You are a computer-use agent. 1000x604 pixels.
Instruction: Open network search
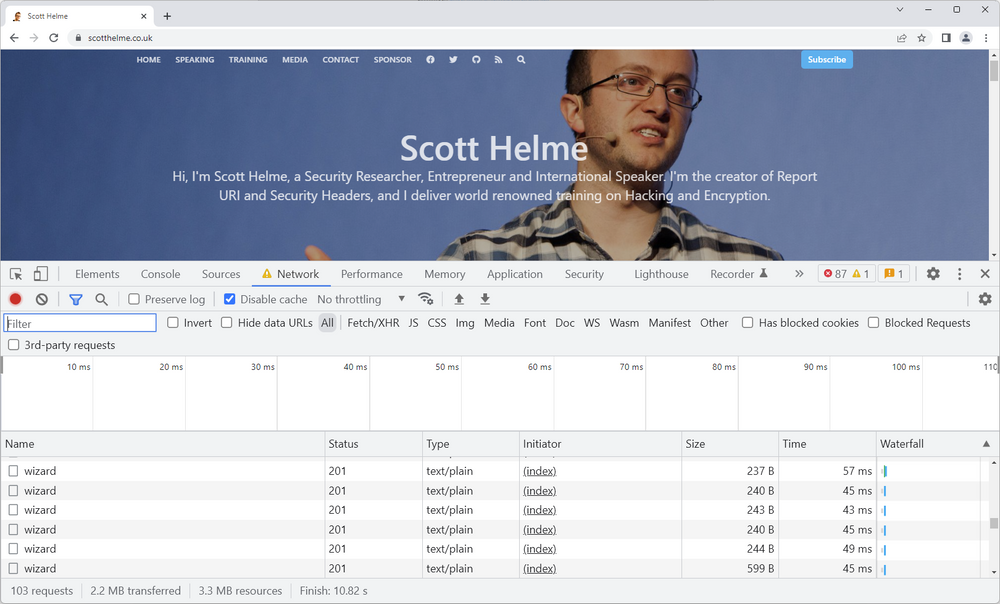(x=102, y=299)
